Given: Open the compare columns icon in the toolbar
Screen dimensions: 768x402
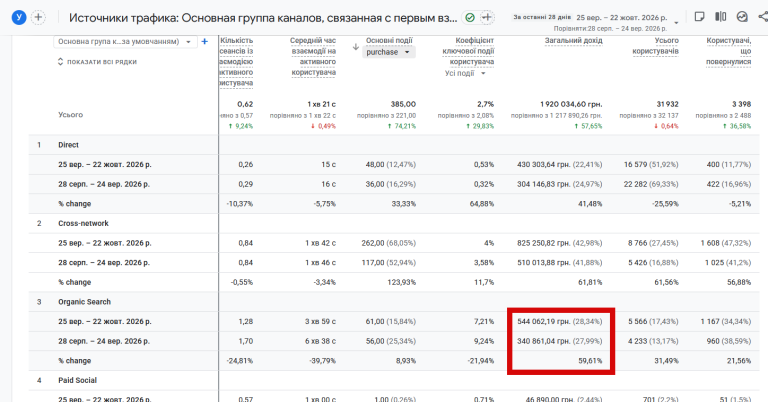Looking at the screenshot, I should [x=720, y=17].
